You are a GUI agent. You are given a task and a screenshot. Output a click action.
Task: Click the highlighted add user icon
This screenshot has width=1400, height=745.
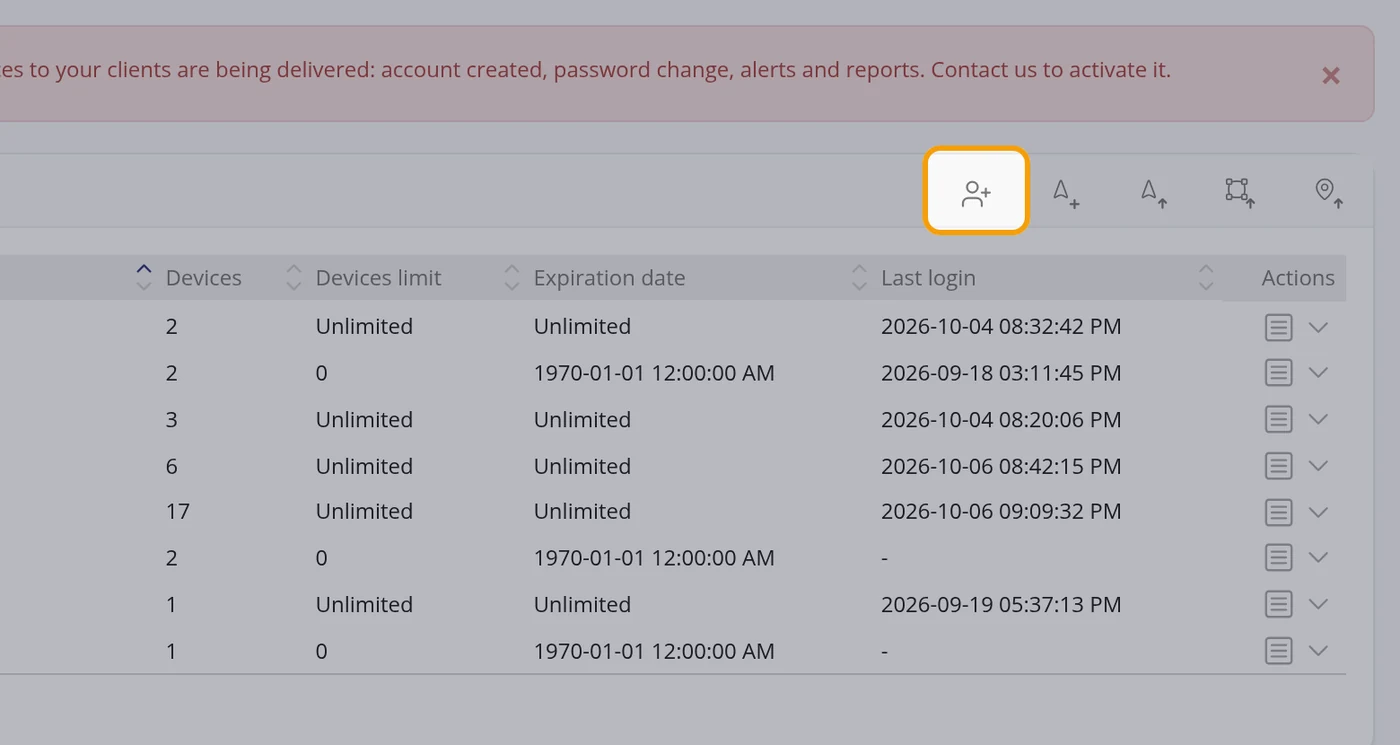[976, 191]
